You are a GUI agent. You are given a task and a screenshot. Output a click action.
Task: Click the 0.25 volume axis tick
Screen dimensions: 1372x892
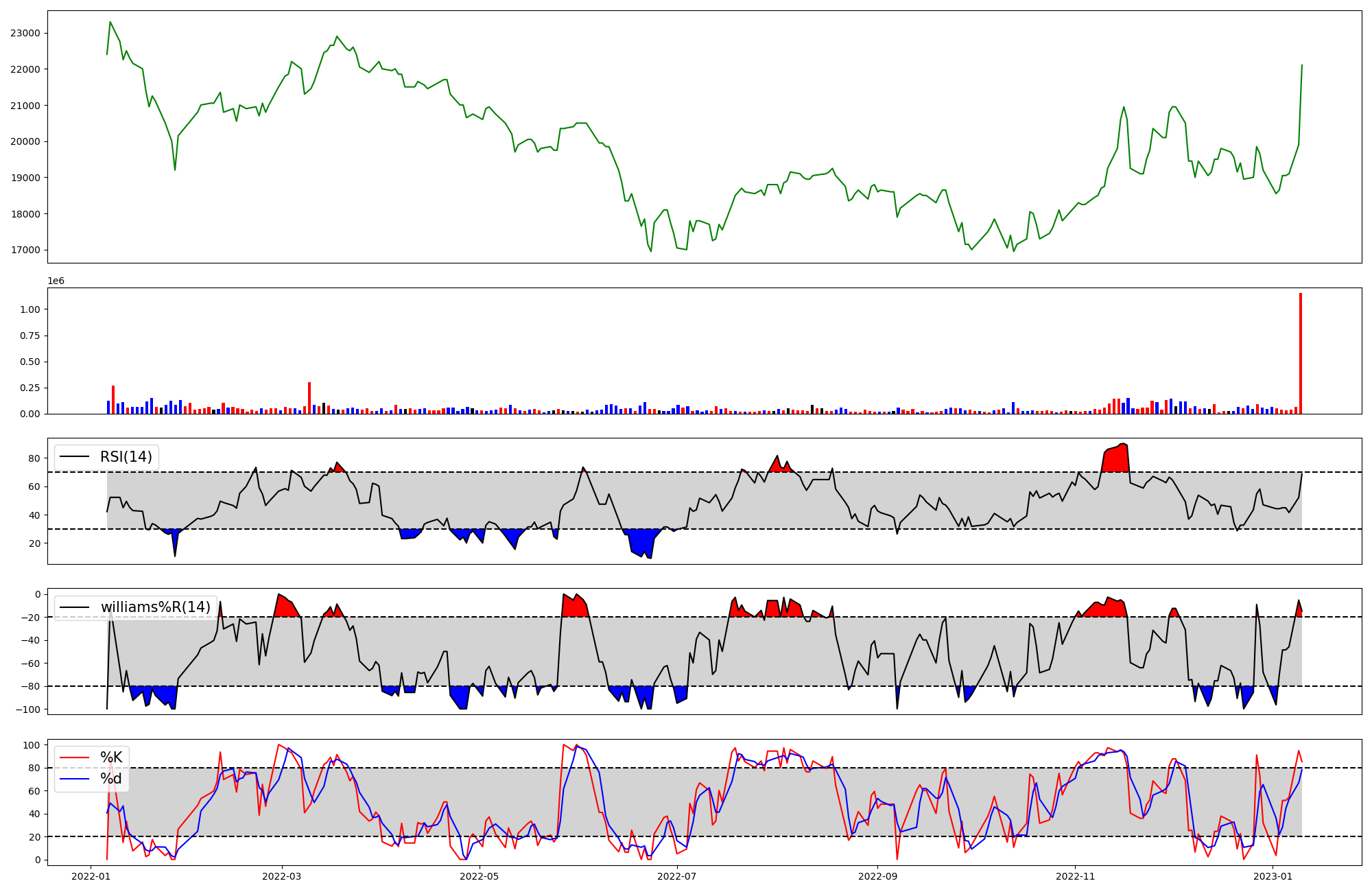click(x=29, y=388)
